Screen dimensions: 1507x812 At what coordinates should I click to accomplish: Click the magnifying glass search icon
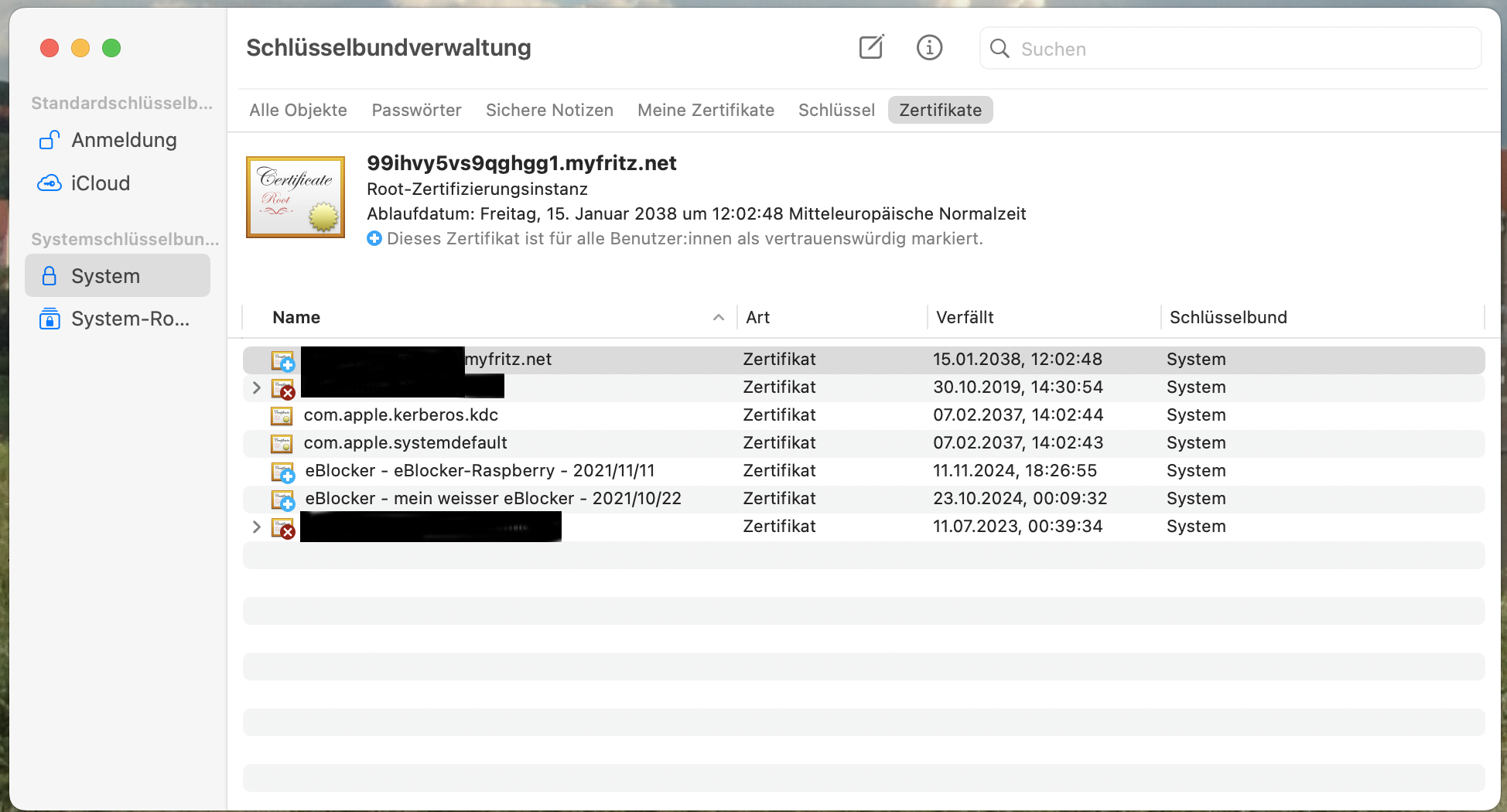coord(1000,49)
